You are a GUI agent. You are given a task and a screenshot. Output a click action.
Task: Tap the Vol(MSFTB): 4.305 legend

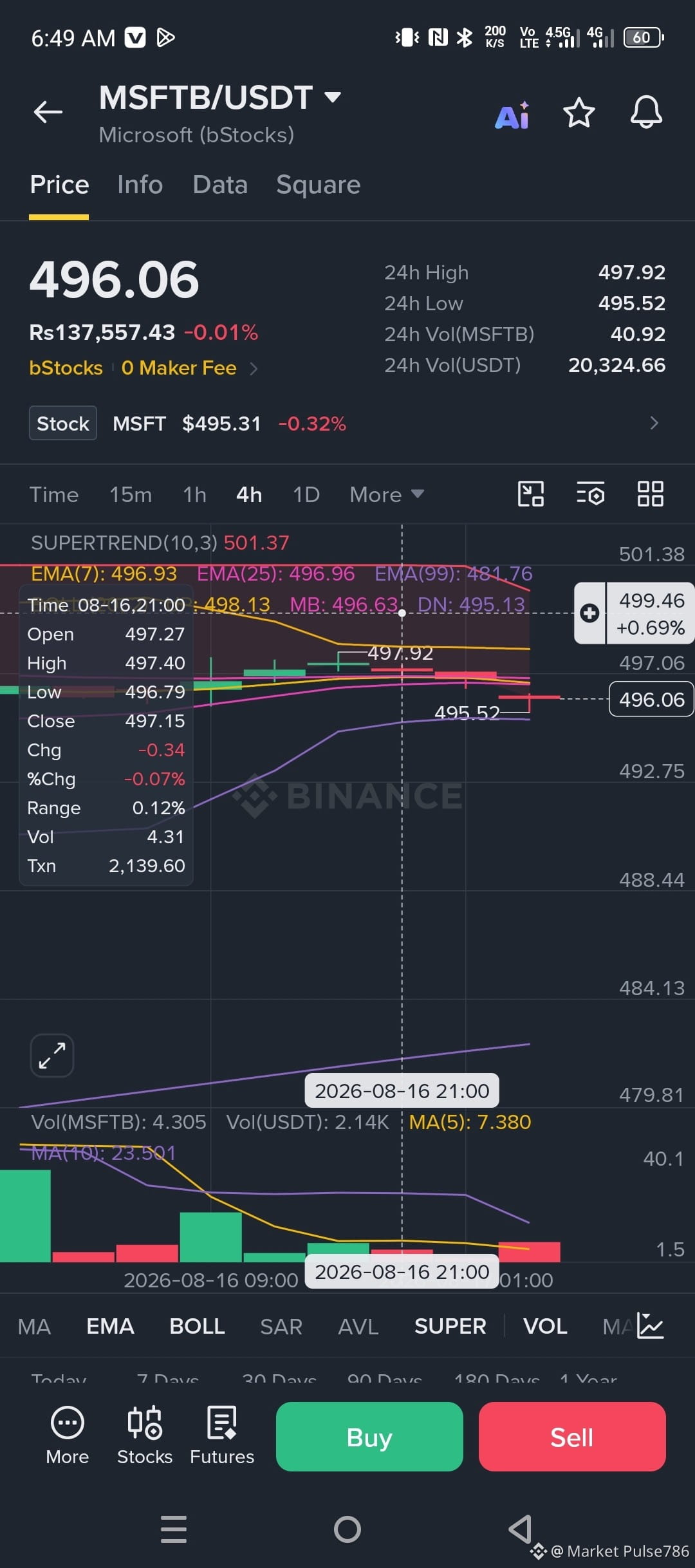point(118,1122)
